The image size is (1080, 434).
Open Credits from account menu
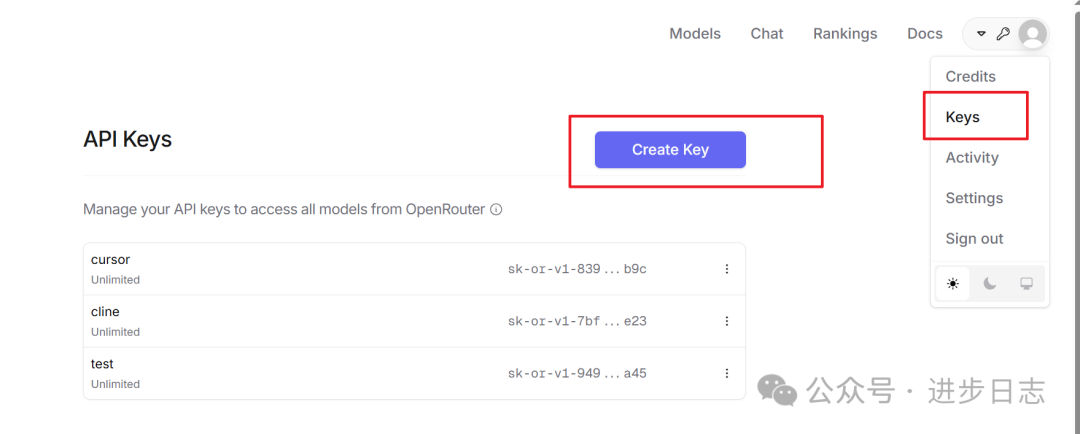tap(970, 76)
